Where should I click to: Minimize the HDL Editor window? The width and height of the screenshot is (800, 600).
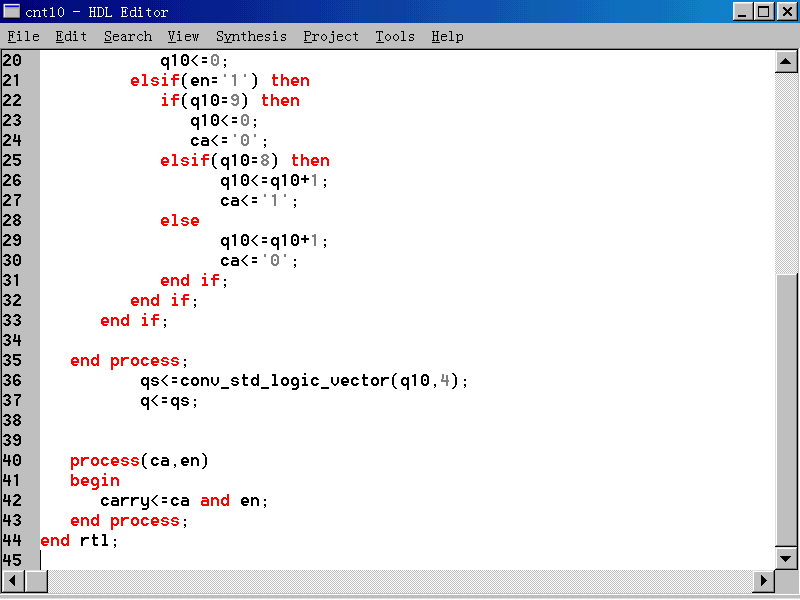tap(742, 11)
